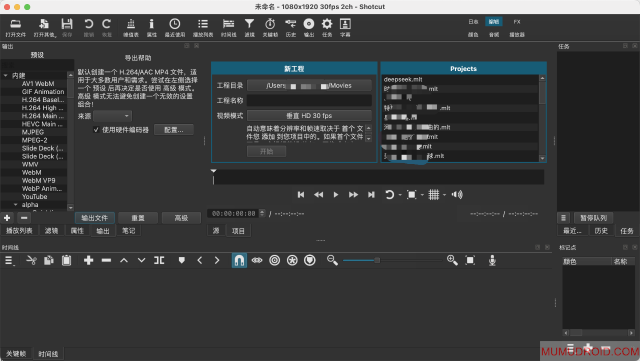Click the zoom timeline to fit icon
This screenshot has width=640, height=361.
click(470, 260)
